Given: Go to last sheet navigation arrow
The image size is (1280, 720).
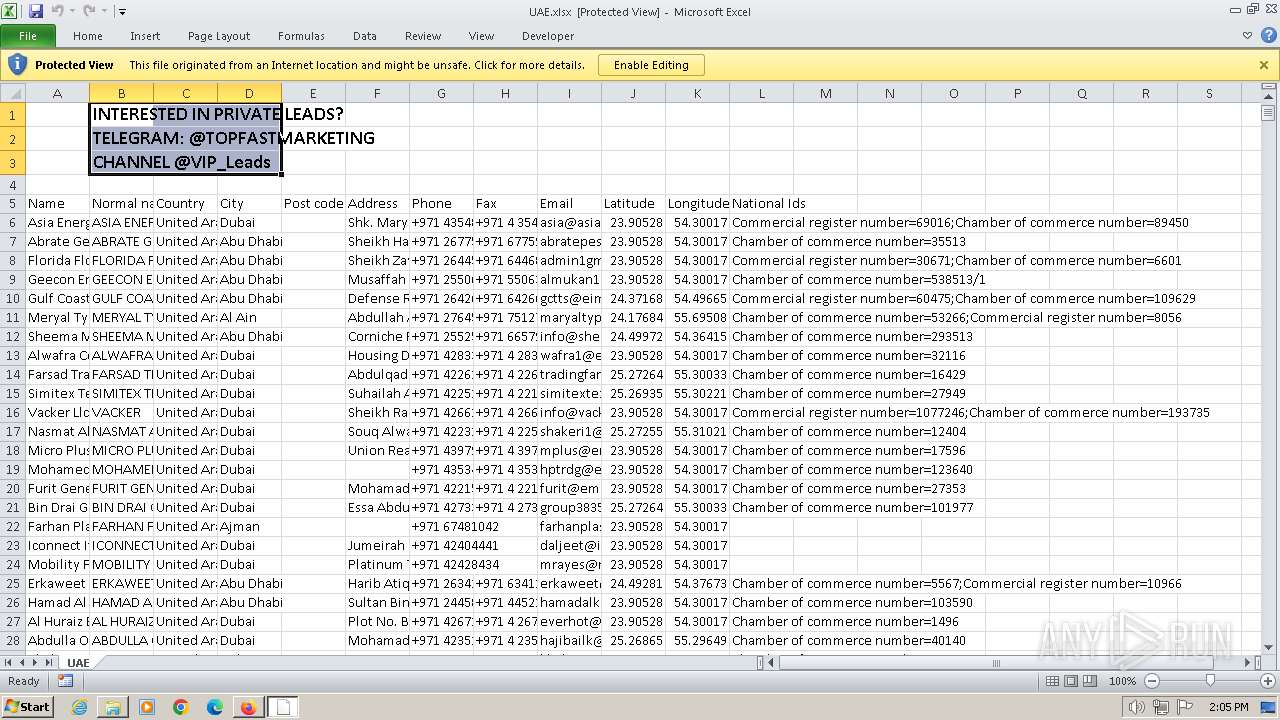Looking at the screenshot, I should tap(51, 662).
